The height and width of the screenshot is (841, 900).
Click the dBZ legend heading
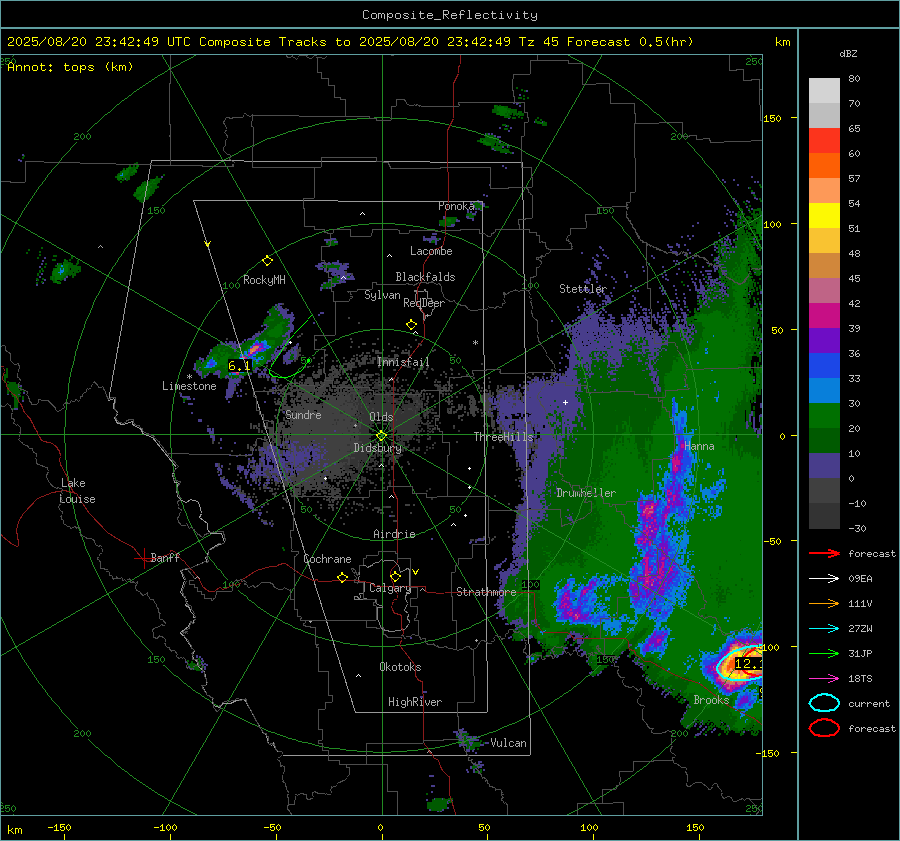[x=848, y=53]
